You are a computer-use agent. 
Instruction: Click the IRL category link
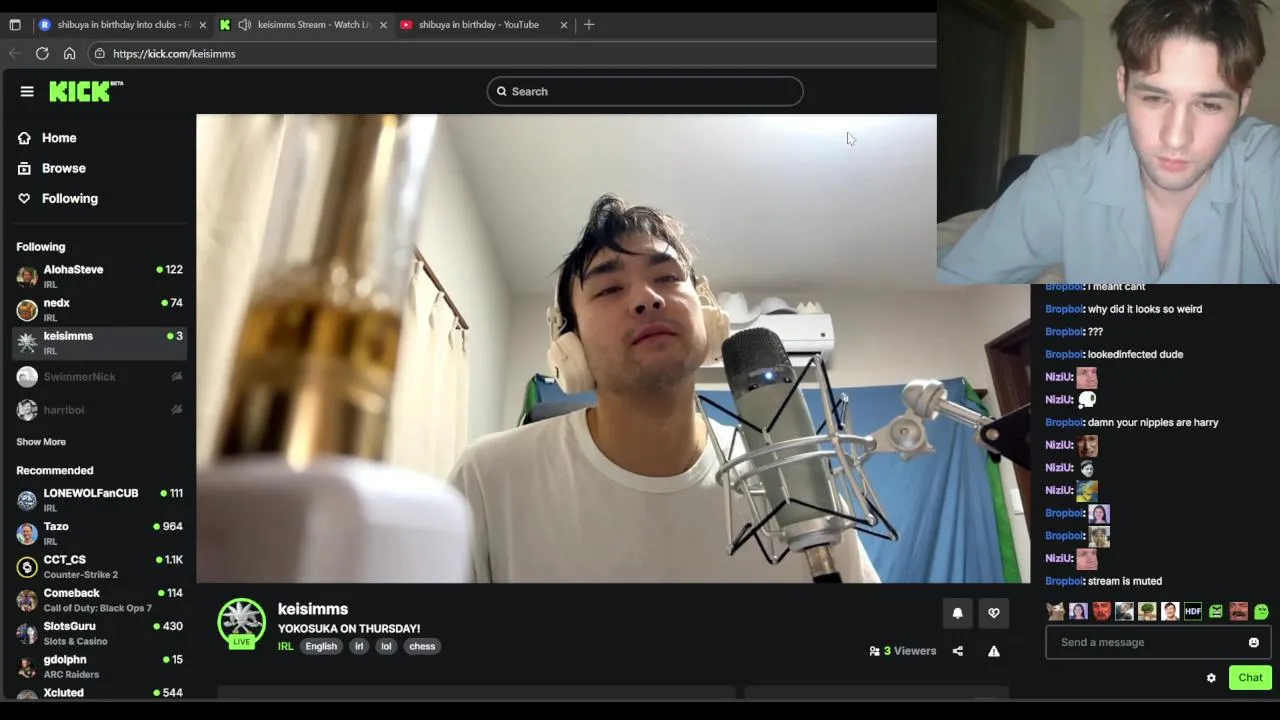285,646
